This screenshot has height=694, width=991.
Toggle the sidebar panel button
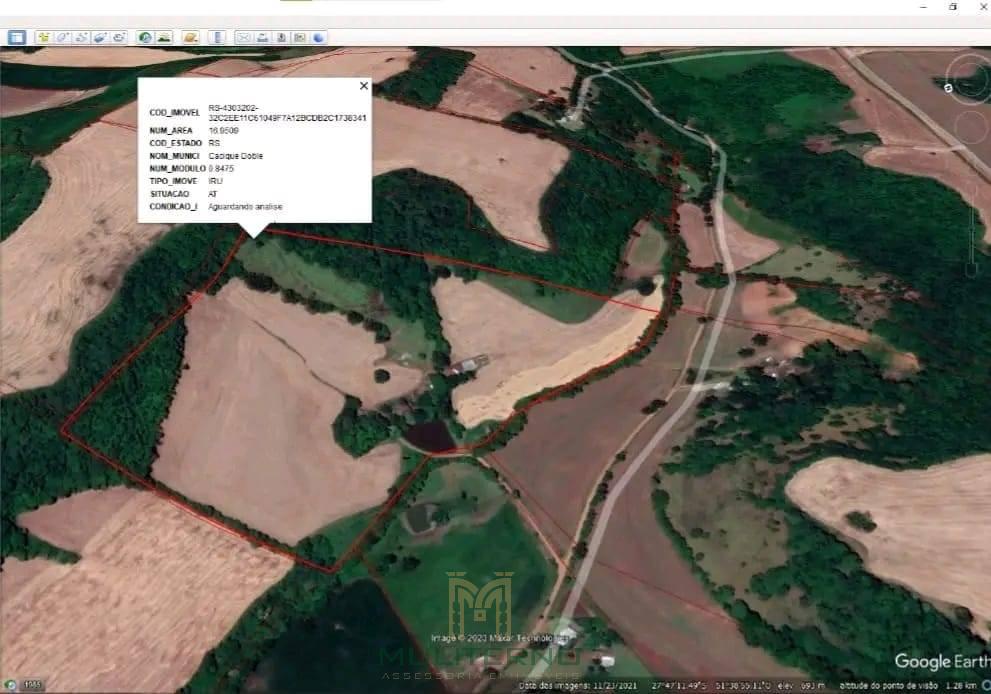pyautogui.click(x=17, y=37)
